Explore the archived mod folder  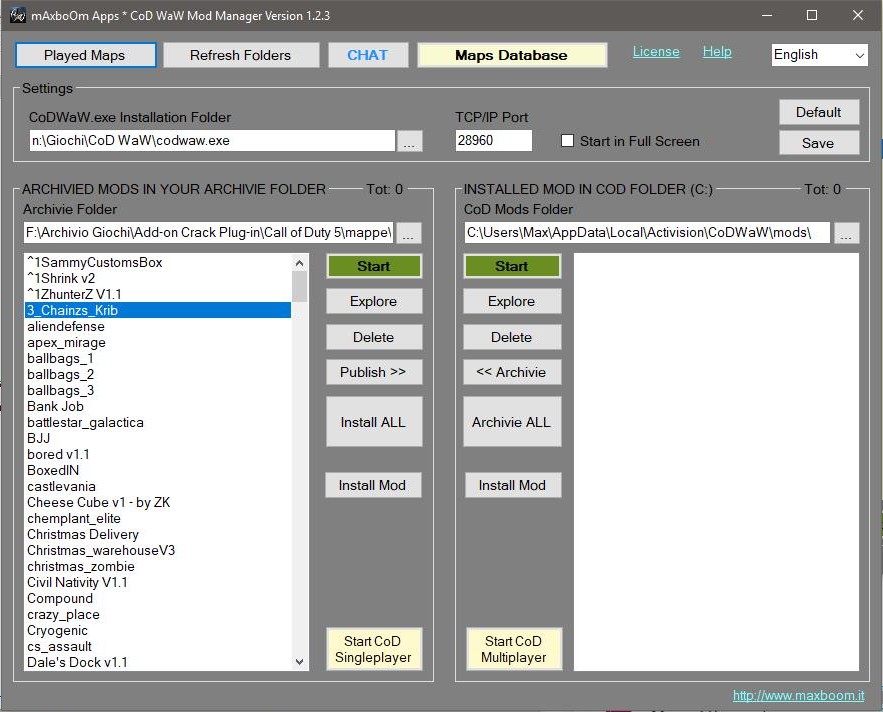point(373,301)
